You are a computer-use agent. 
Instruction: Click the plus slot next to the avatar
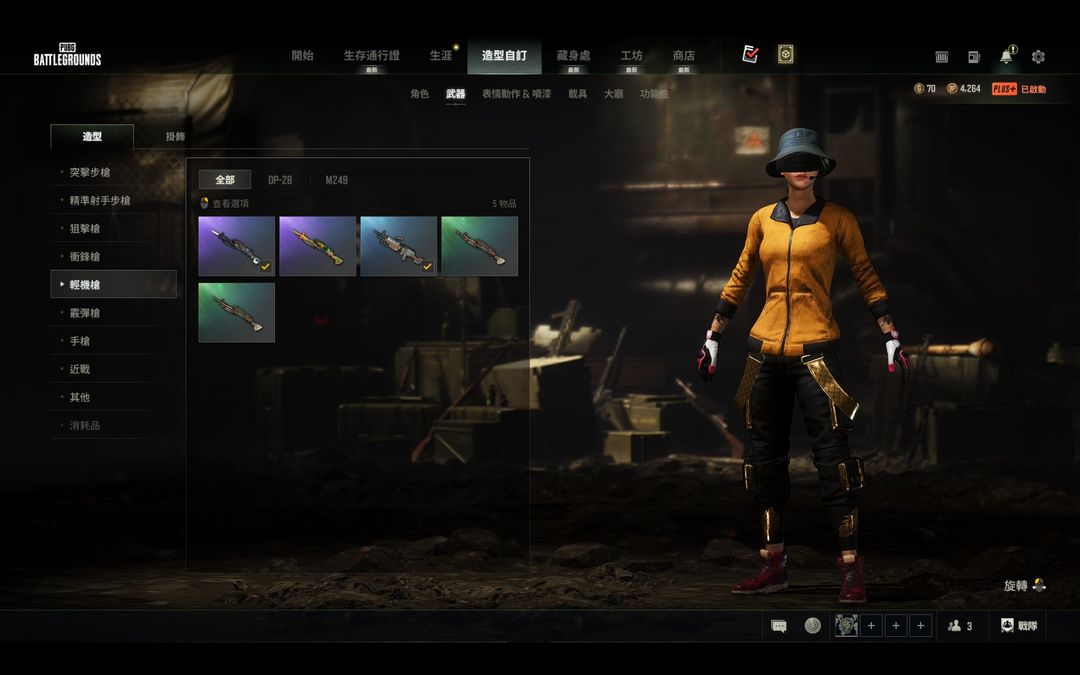click(871, 625)
